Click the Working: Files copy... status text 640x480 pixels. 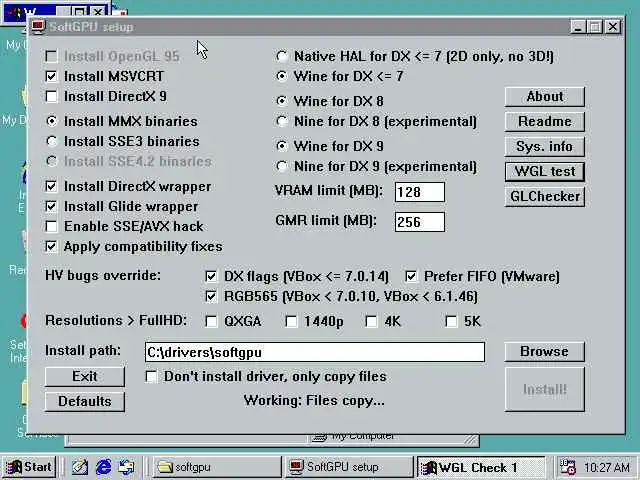(314, 401)
